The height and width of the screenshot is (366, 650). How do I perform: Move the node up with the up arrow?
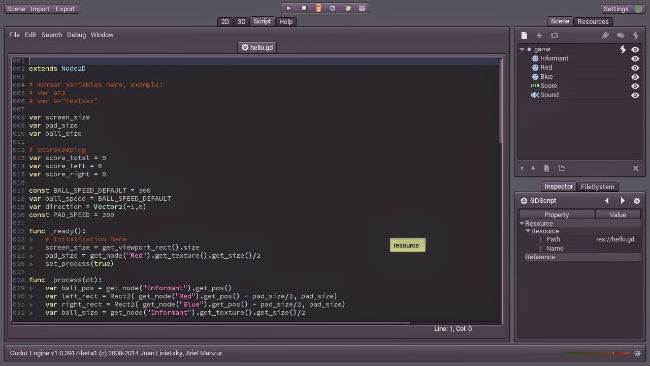click(522, 168)
